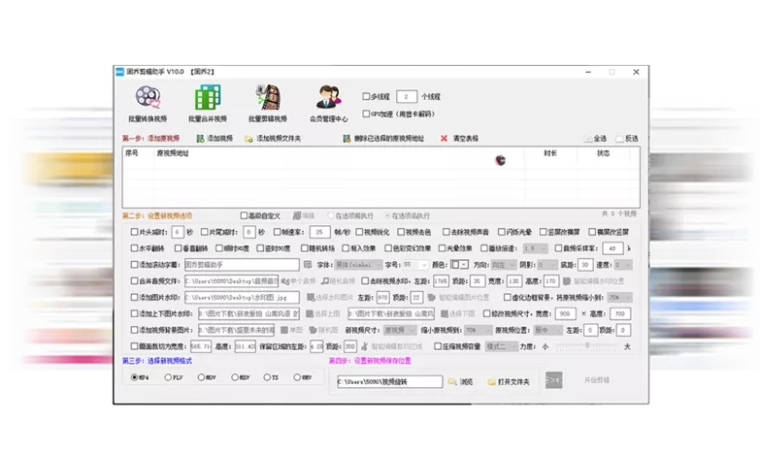The width and height of the screenshot is (760, 455).
Task: Click the 智能编辑水印位置 icon
Action: [x=567, y=281]
